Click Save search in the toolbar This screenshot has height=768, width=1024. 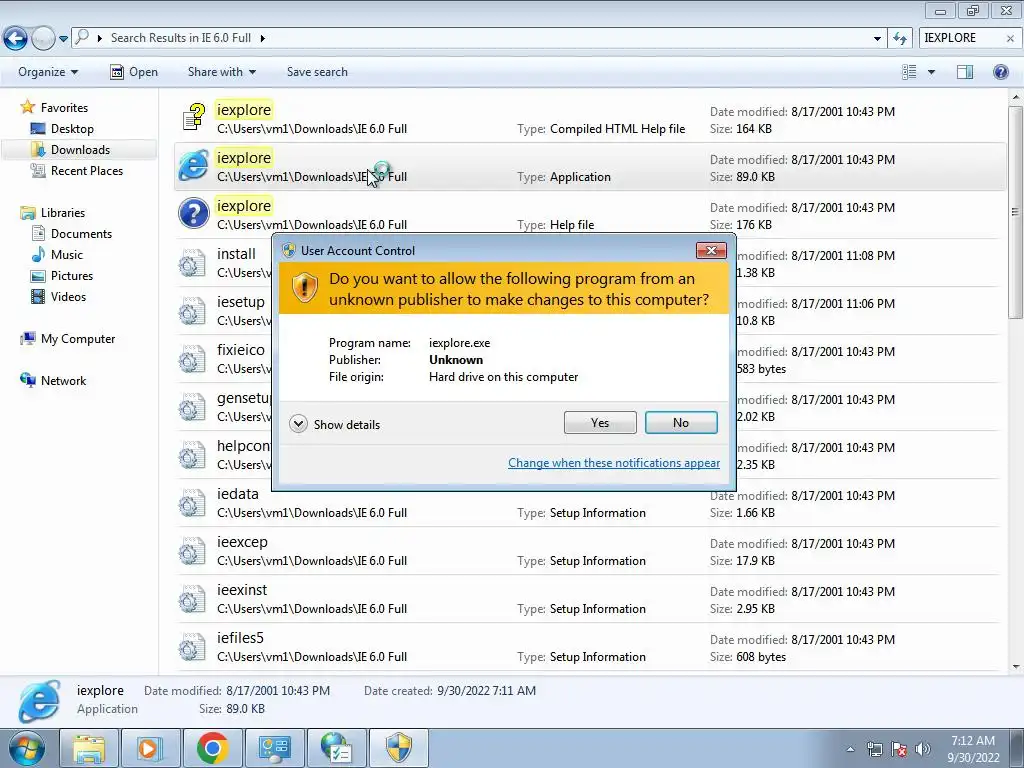[x=317, y=72]
